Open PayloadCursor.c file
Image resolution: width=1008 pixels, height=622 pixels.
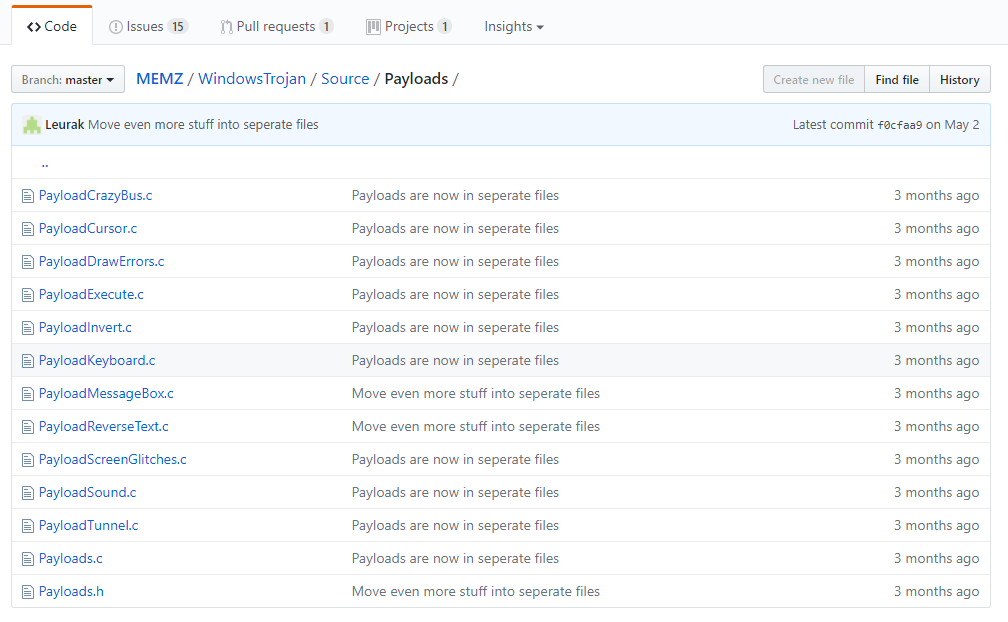(87, 228)
